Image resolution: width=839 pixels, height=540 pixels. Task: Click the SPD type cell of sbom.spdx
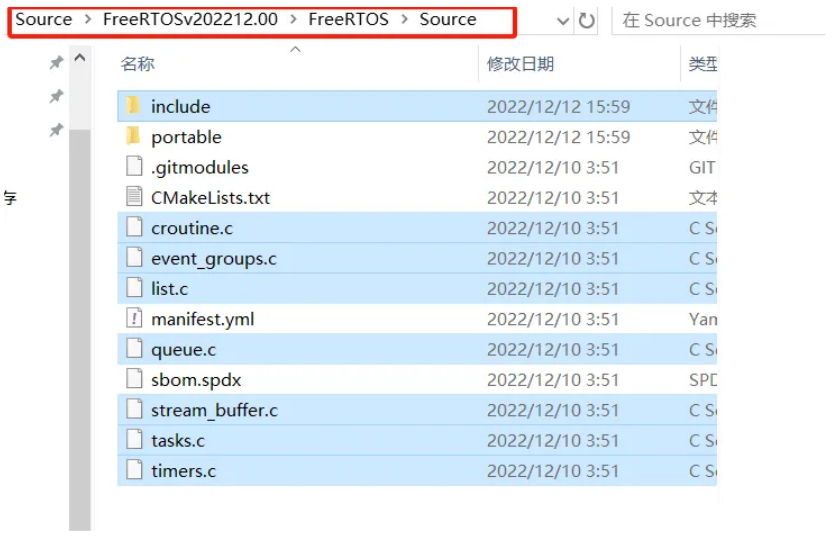[x=703, y=380]
